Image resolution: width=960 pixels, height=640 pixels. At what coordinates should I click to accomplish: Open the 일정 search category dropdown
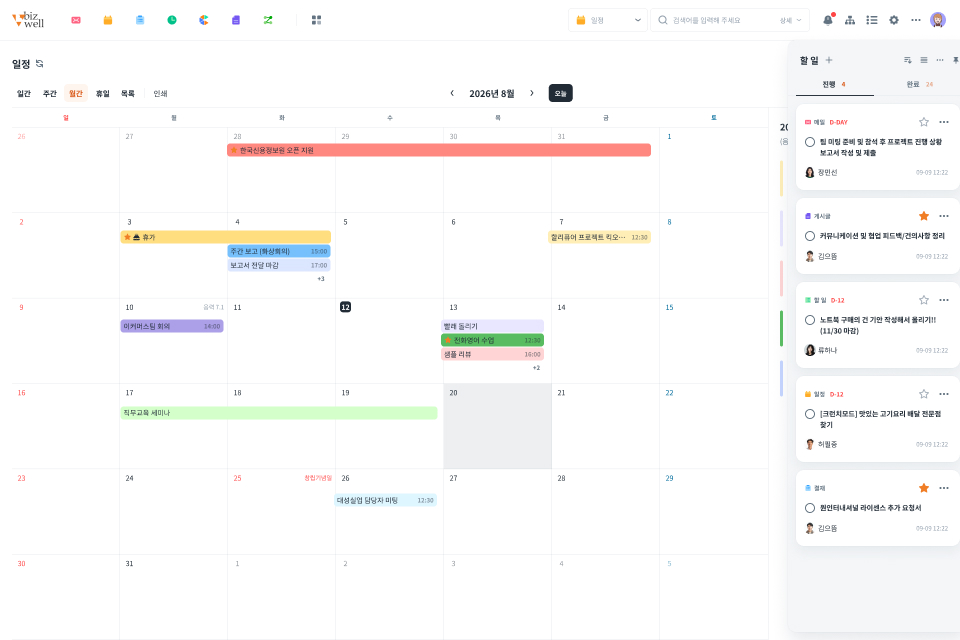pyautogui.click(x=608, y=20)
